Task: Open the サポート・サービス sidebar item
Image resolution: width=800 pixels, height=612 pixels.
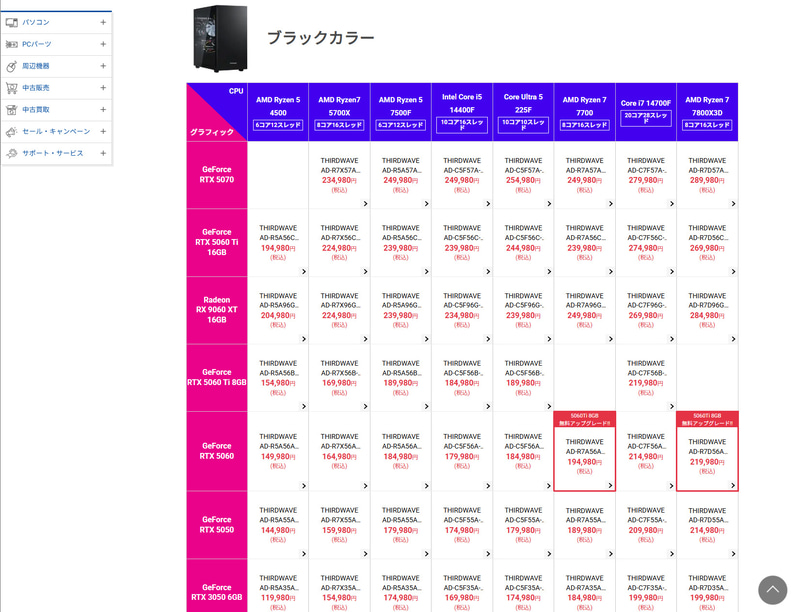Action: pos(56,153)
